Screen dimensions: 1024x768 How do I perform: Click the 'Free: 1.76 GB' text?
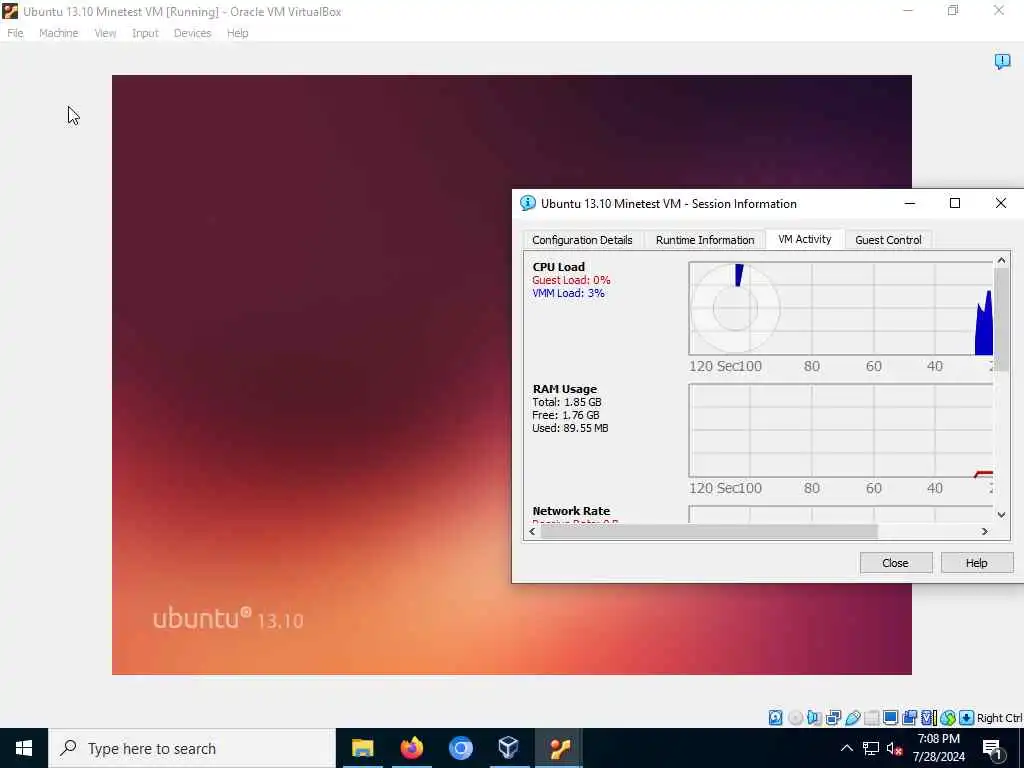tap(566, 415)
